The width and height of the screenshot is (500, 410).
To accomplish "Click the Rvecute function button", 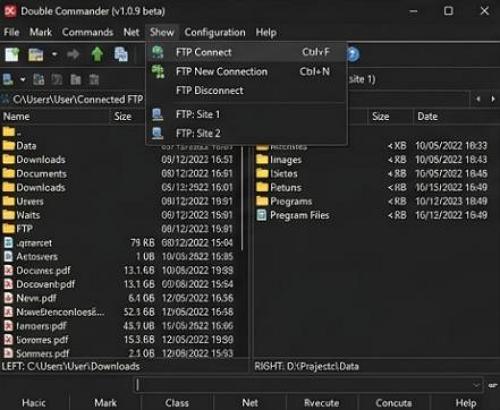I will click(x=321, y=403).
